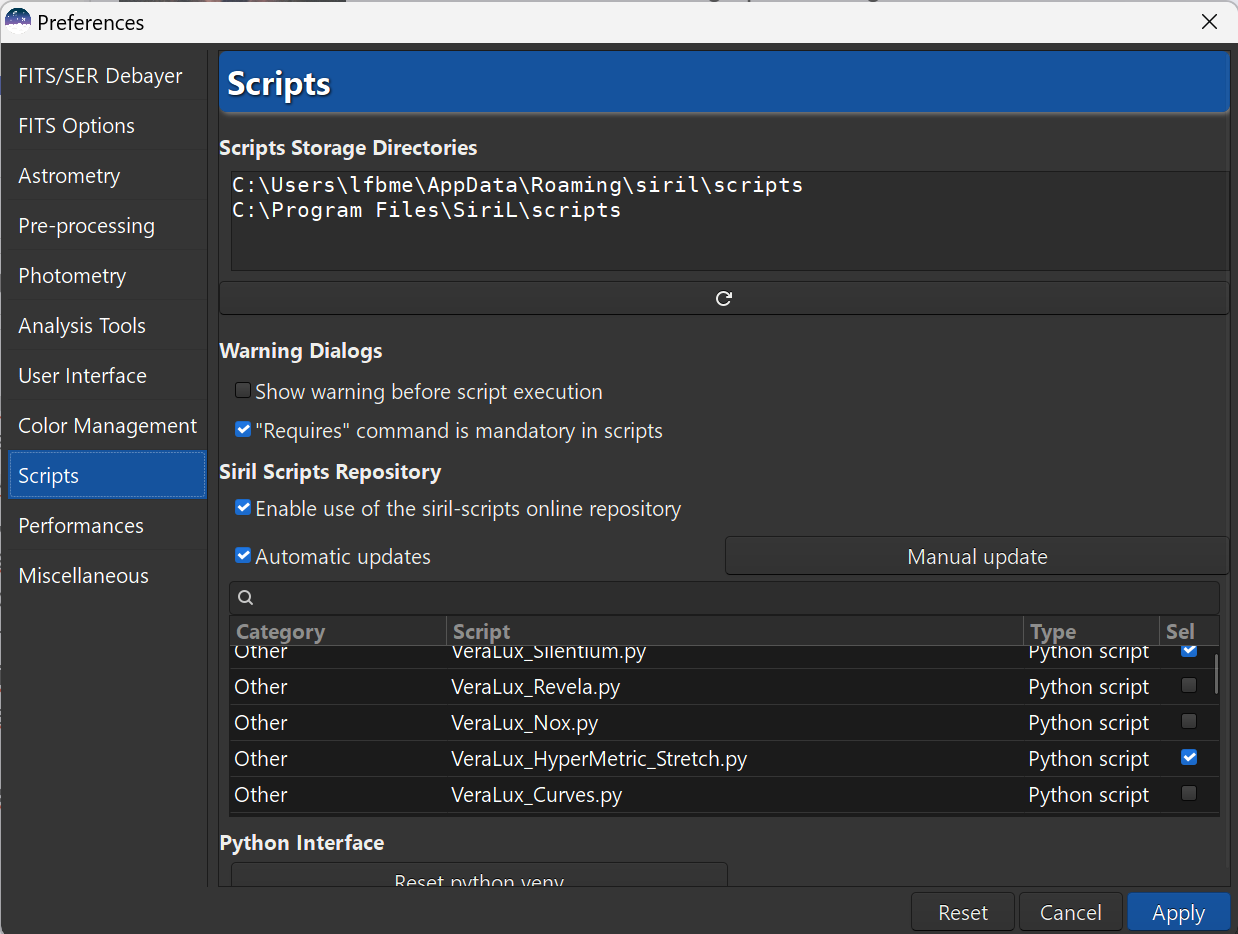Open Photometry preferences page
This screenshot has width=1238, height=934.
[106, 276]
